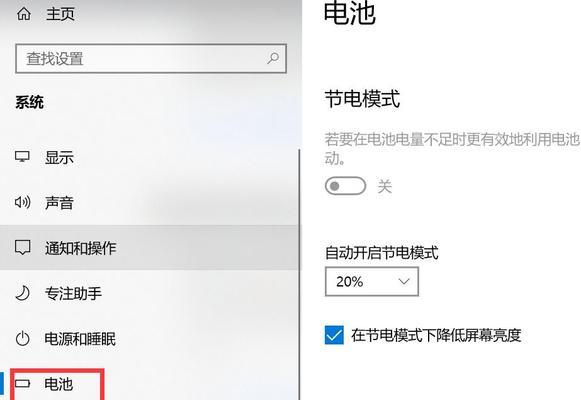Turn on the 节电模式 toggle switch
This screenshot has height=400, width=581.
click(x=345, y=186)
